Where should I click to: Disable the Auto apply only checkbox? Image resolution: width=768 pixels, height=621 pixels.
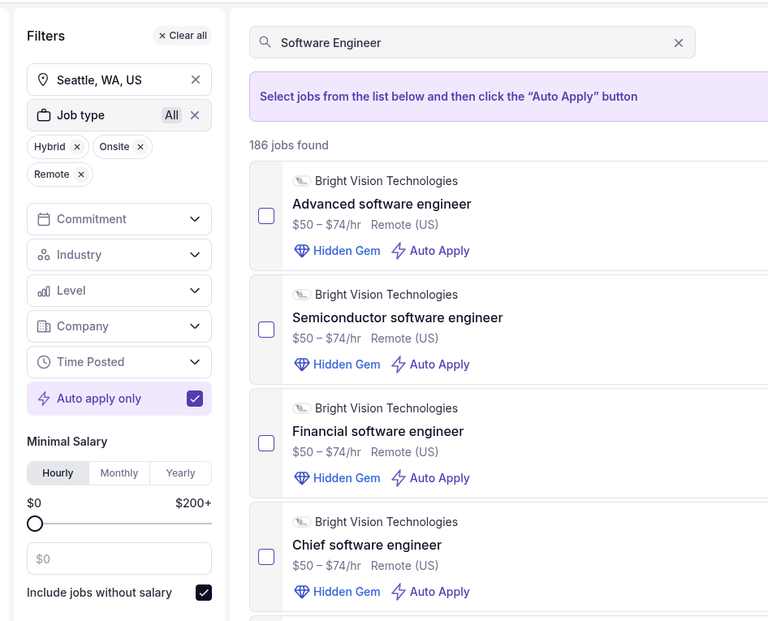click(x=195, y=399)
